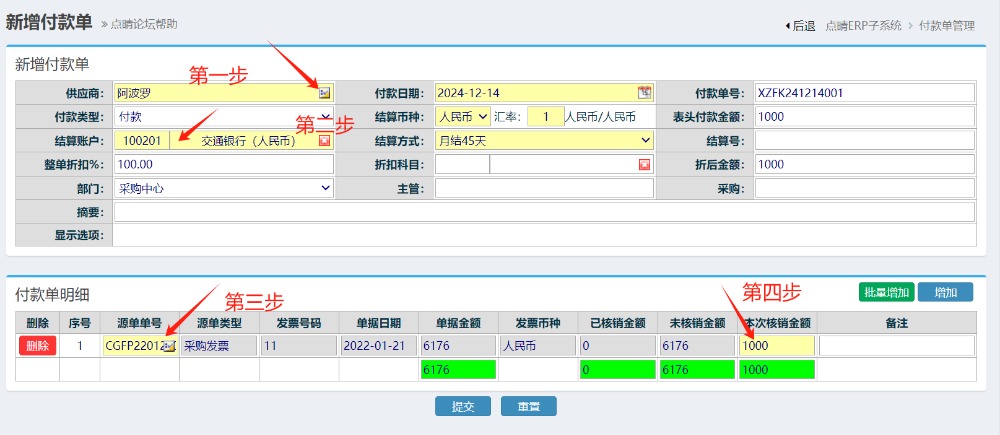The image size is (1000, 435).
Task: Click the 结算账户 account lookup icon
Action: 324,141
